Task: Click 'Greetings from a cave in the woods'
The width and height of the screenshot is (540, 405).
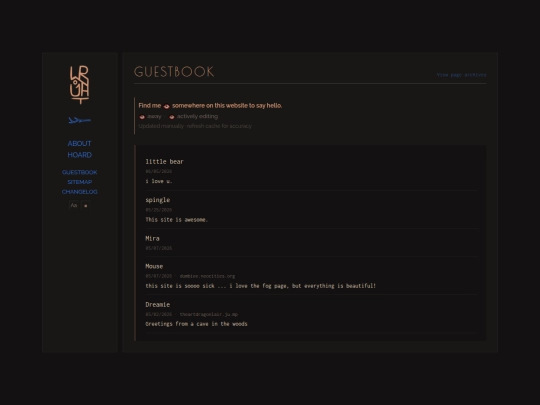Action: (x=196, y=324)
